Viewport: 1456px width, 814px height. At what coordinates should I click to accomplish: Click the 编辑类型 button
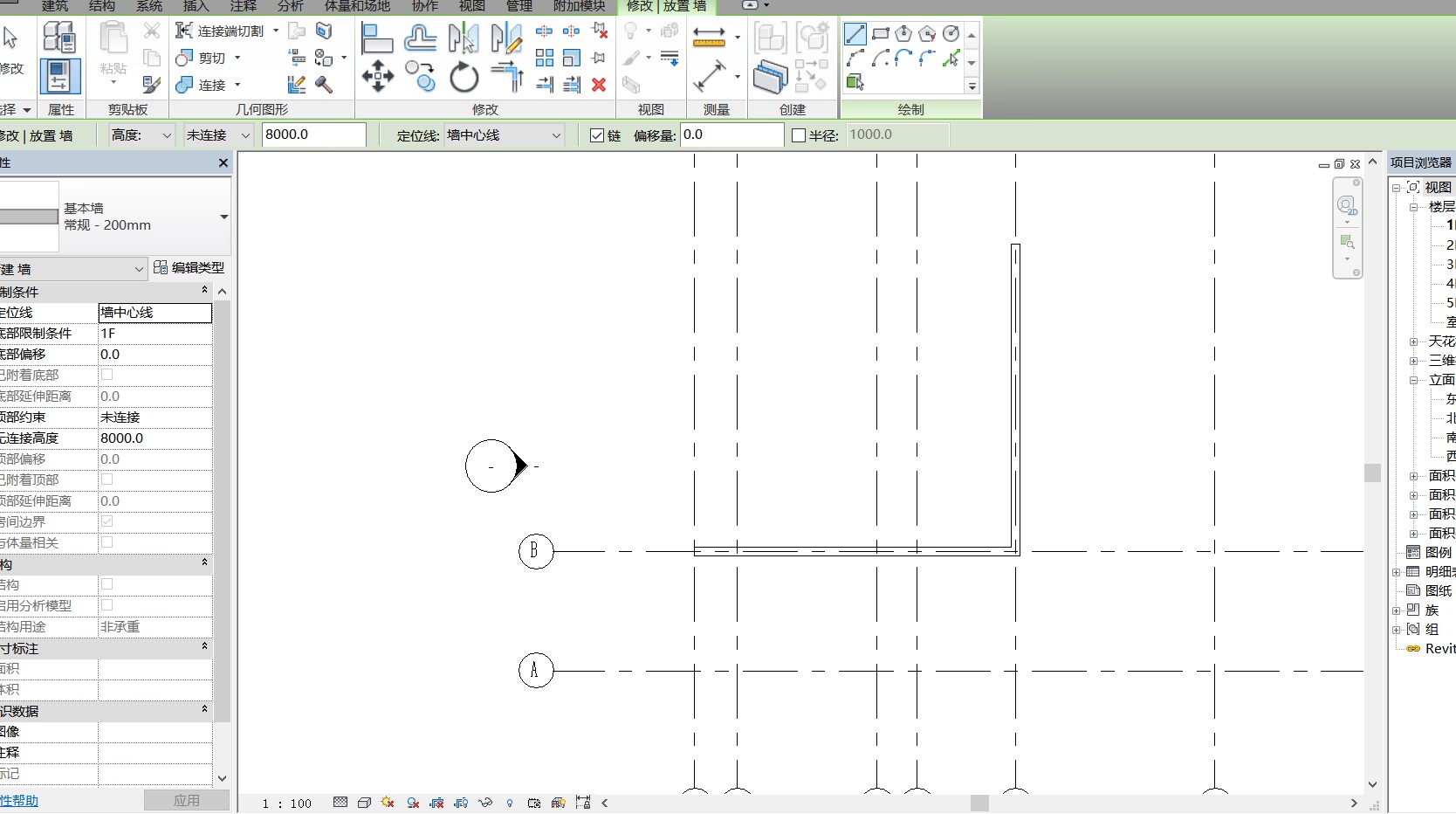point(189,268)
